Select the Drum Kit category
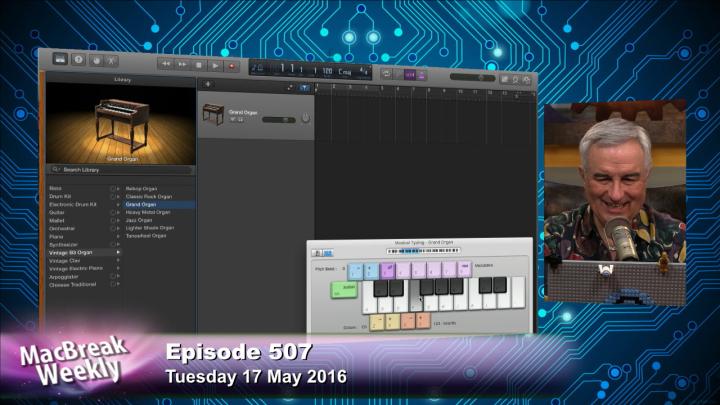 pyautogui.click(x=60, y=196)
